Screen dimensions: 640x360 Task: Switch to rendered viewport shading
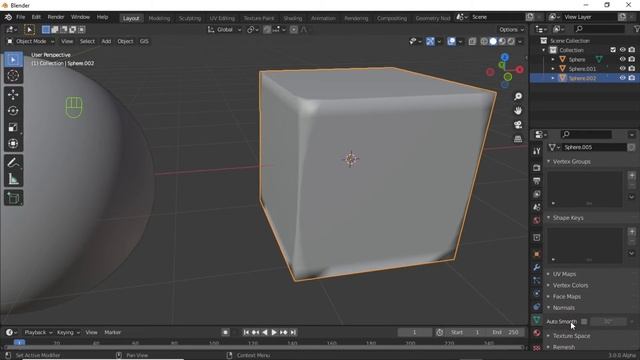511,42
